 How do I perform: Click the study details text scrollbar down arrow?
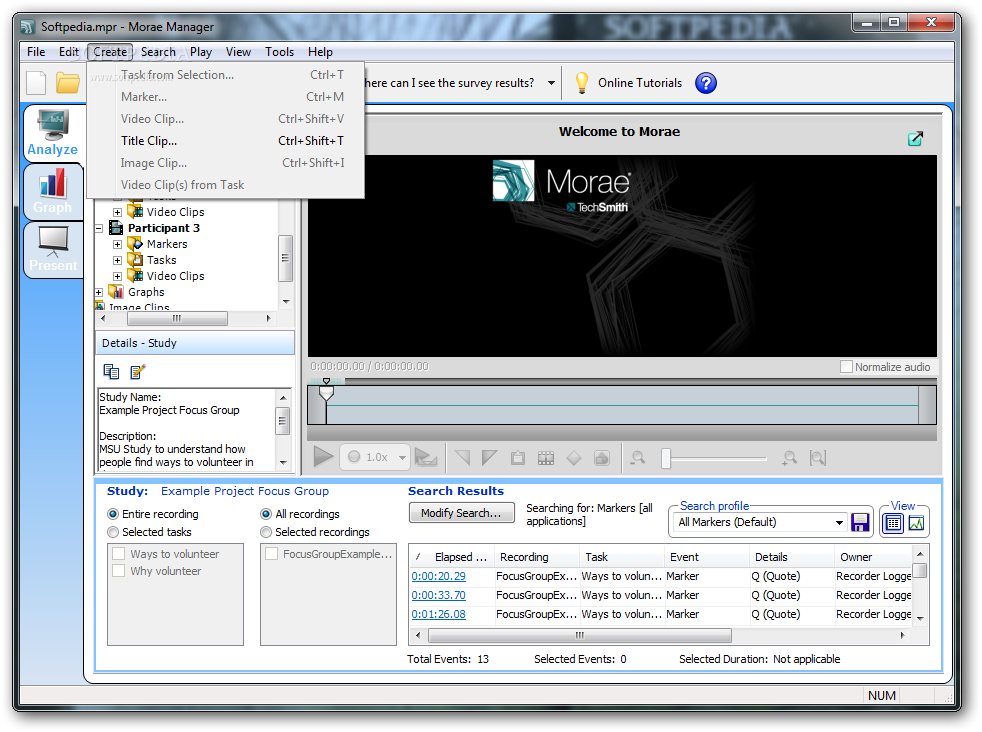coord(284,463)
